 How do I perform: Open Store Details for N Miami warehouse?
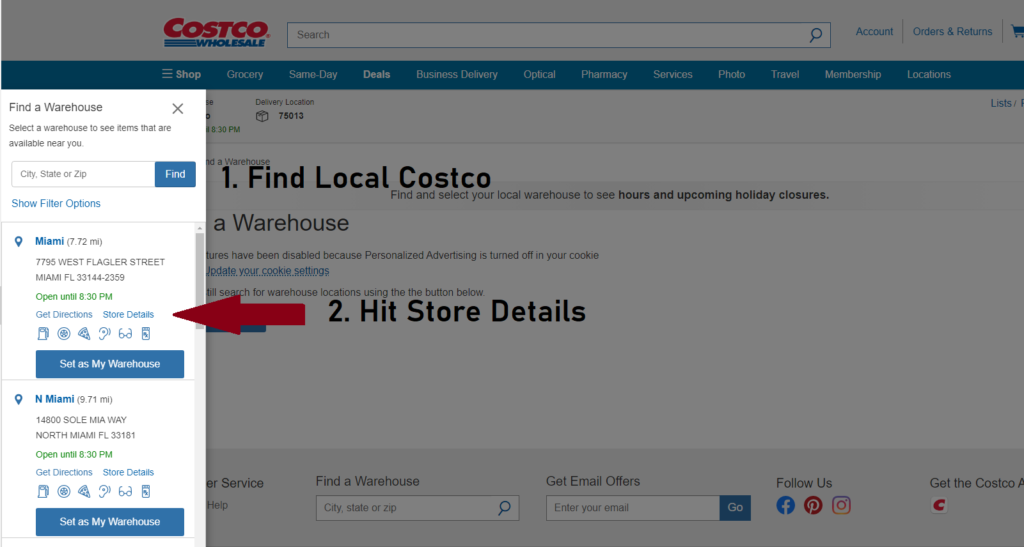point(128,473)
